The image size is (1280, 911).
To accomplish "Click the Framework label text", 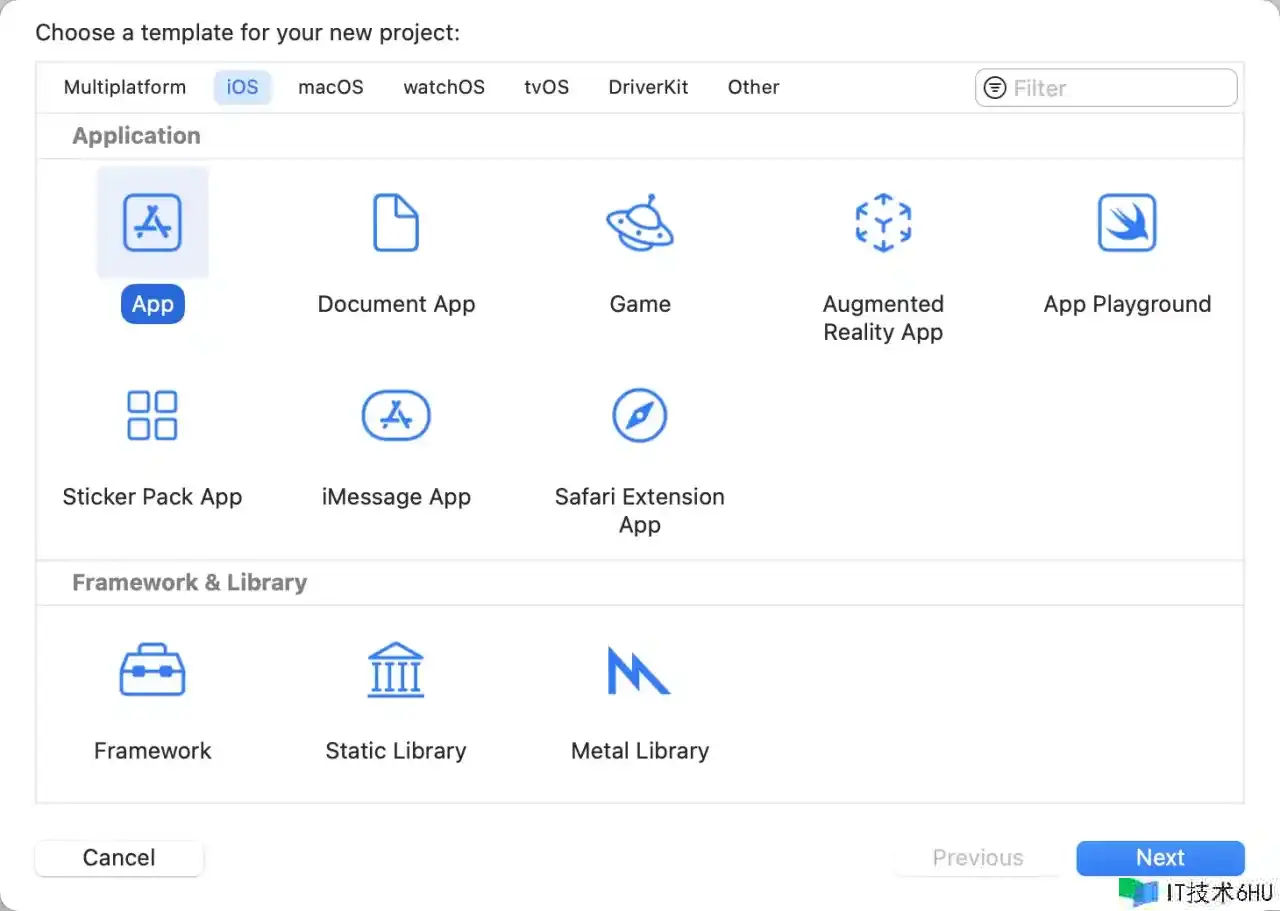I will 152,751.
